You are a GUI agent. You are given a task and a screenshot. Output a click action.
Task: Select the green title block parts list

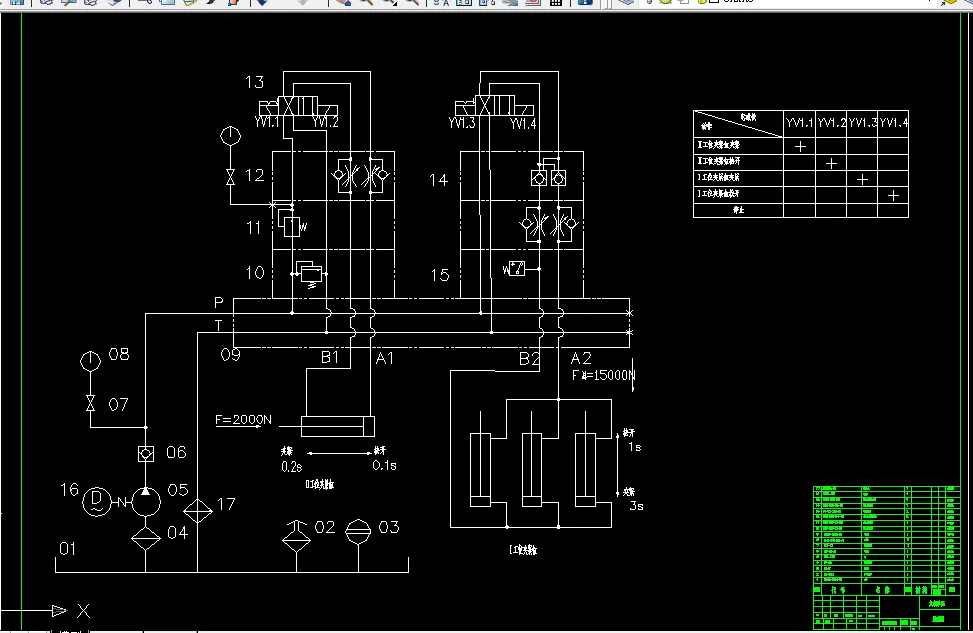(x=887, y=557)
